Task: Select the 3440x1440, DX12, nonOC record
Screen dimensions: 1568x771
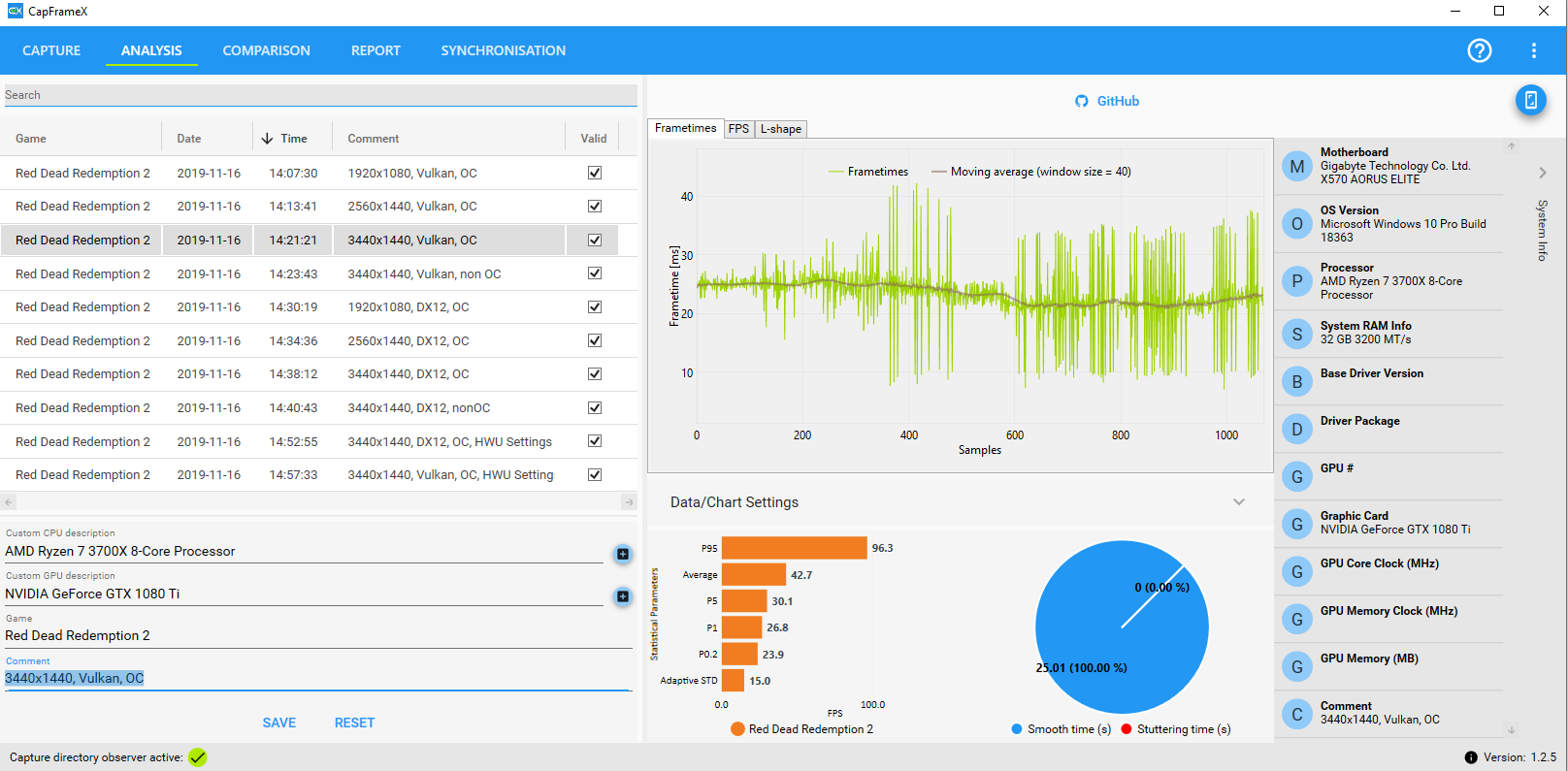Action: click(319, 408)
